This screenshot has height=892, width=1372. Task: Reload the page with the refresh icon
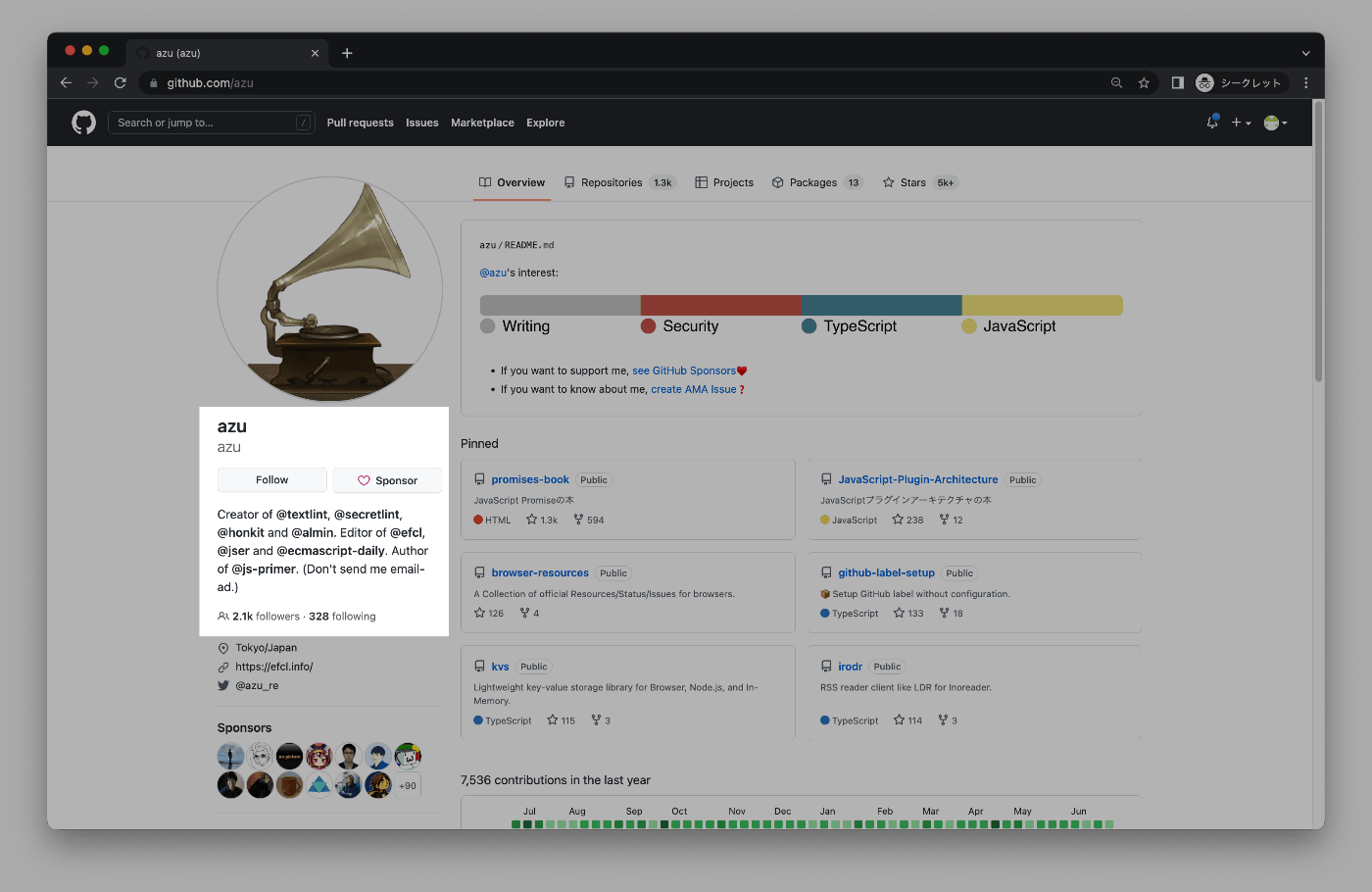(120, 83)
